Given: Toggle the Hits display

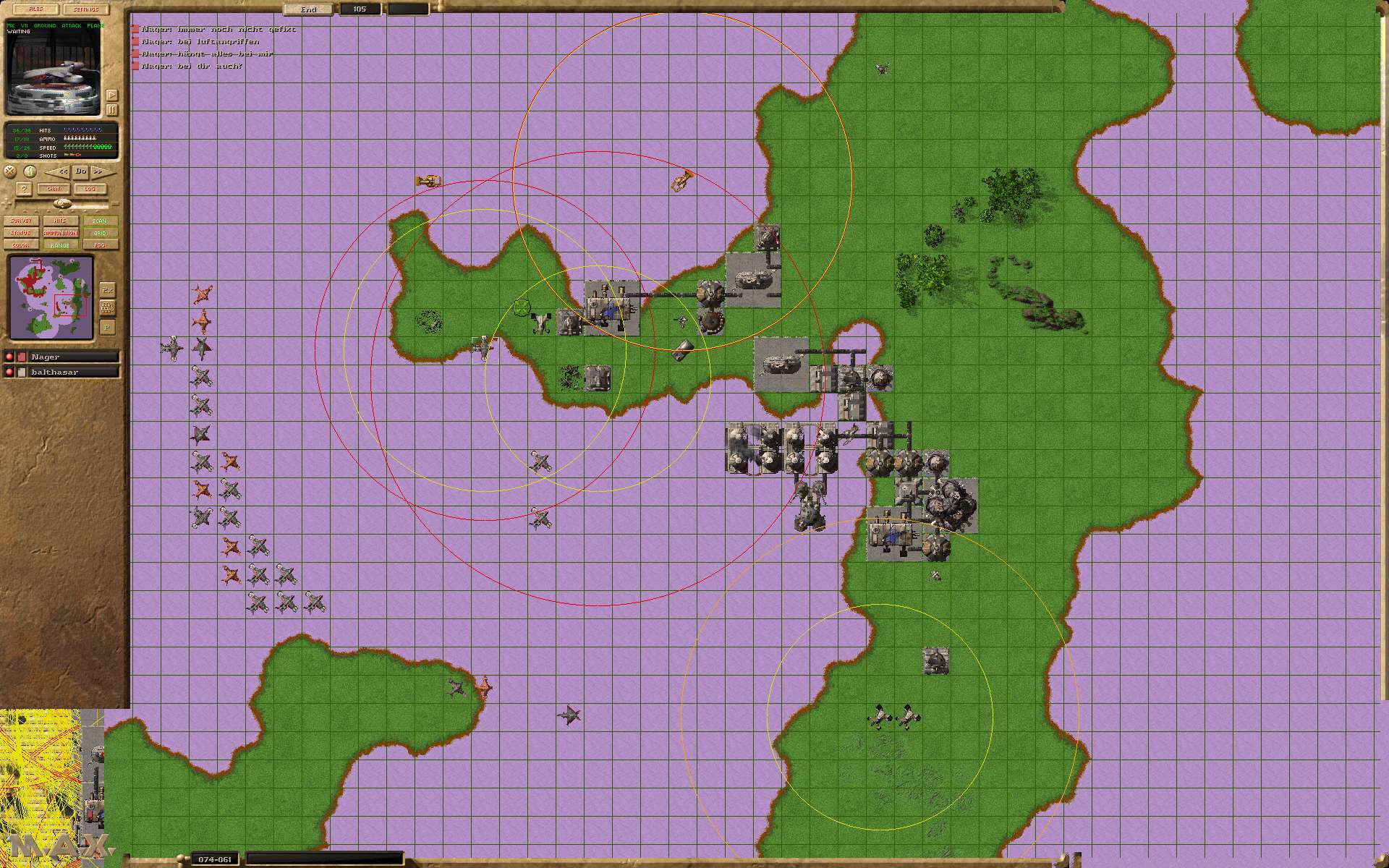Looking at the screenshot, I should point(60,221).
